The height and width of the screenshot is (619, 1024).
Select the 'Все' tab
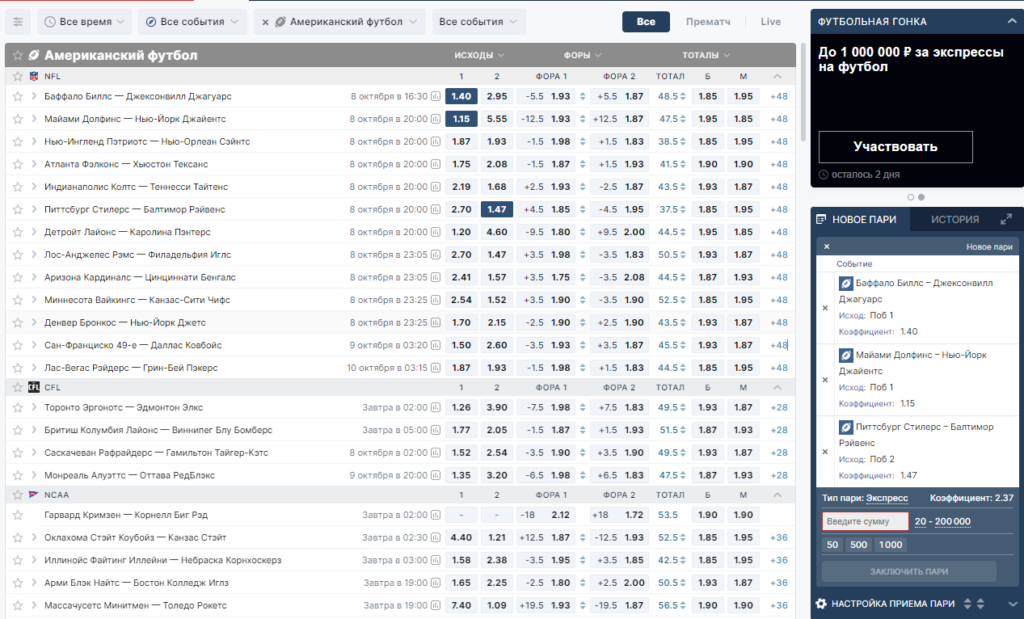click(x=646, y=22)
